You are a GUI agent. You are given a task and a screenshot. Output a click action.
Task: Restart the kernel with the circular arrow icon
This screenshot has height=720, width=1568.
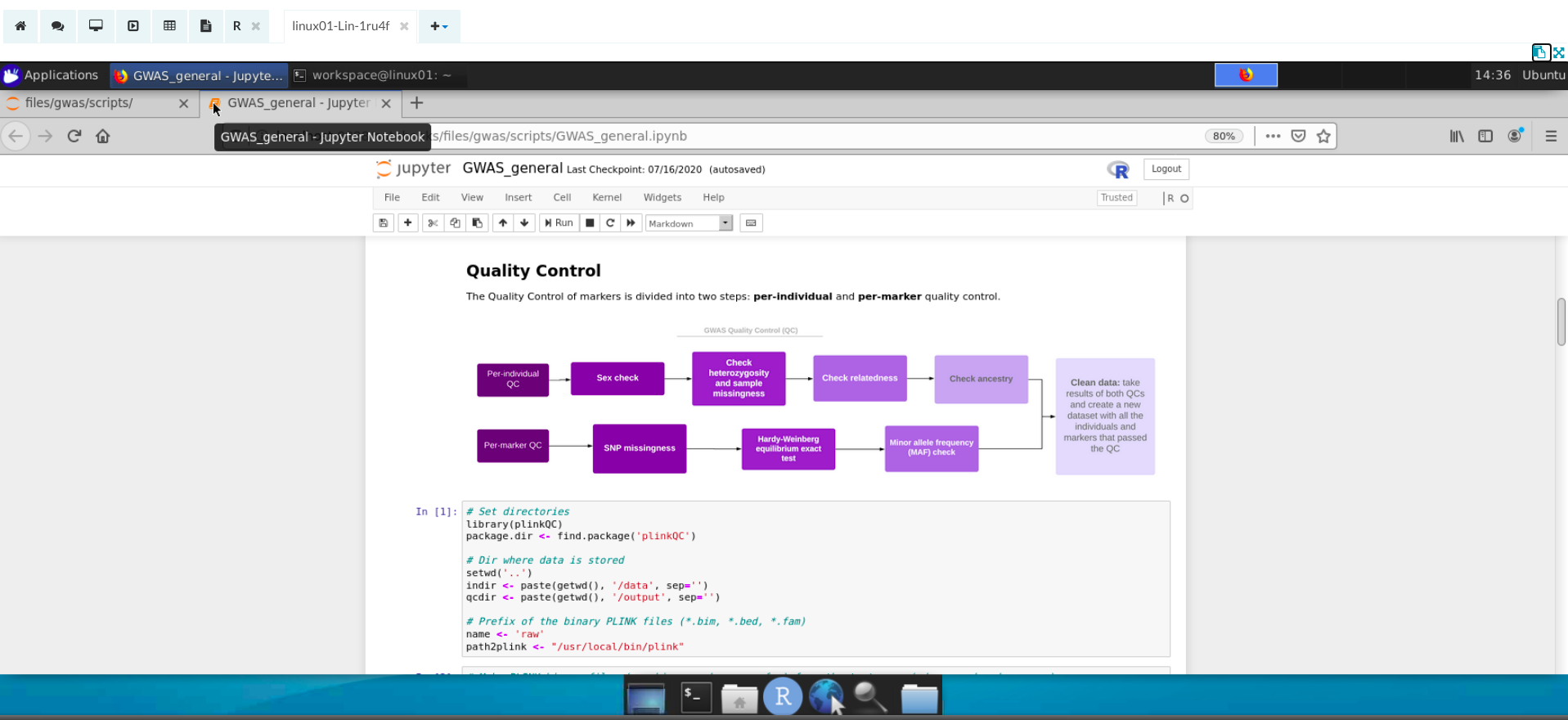point(610,223)
